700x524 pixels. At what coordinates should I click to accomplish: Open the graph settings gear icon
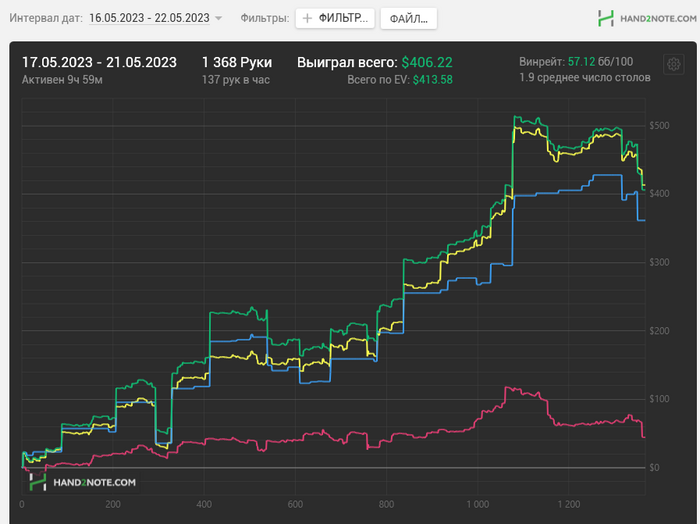click(673, 64)
